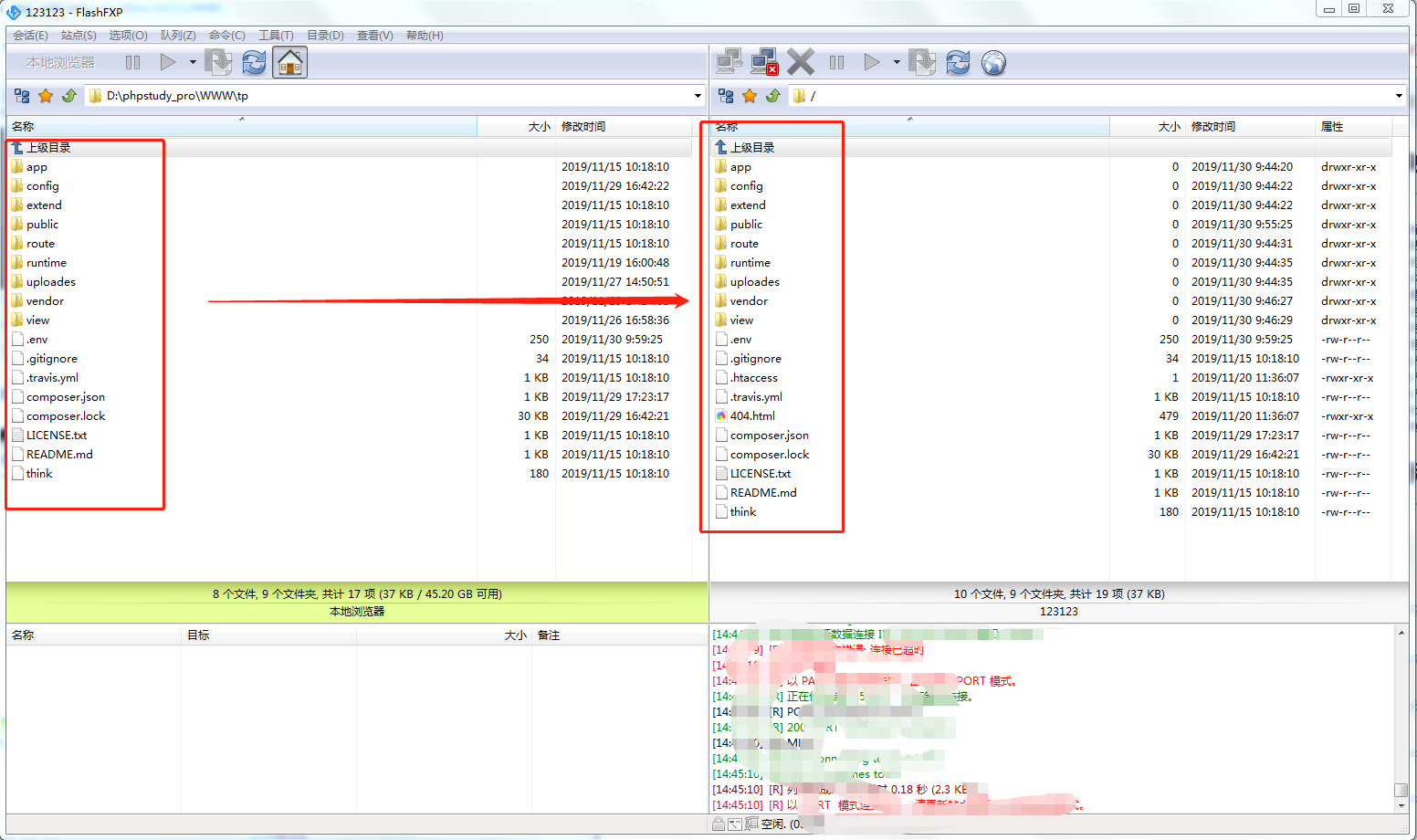Screen dimensions: 1417x840
Task: Select local runtime folder
Action: pyautogui.click(x=46, y=263)
